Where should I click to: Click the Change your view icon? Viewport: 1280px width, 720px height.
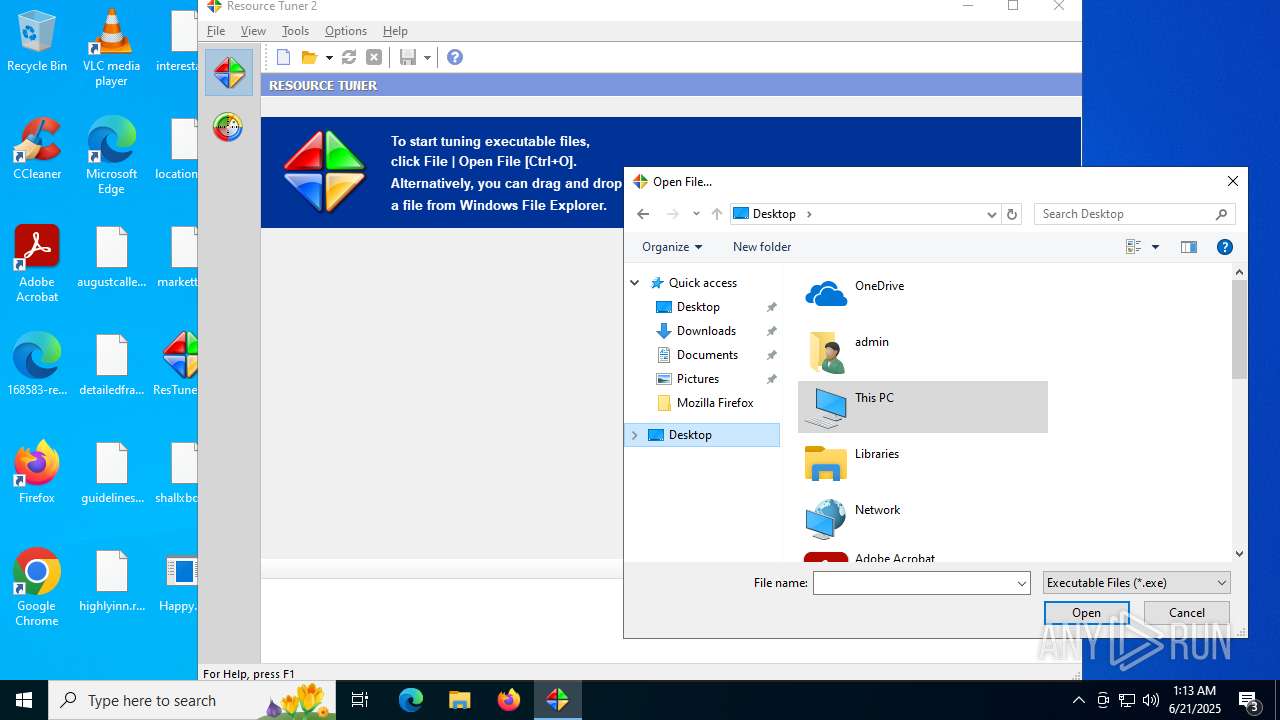(1134, 247)
